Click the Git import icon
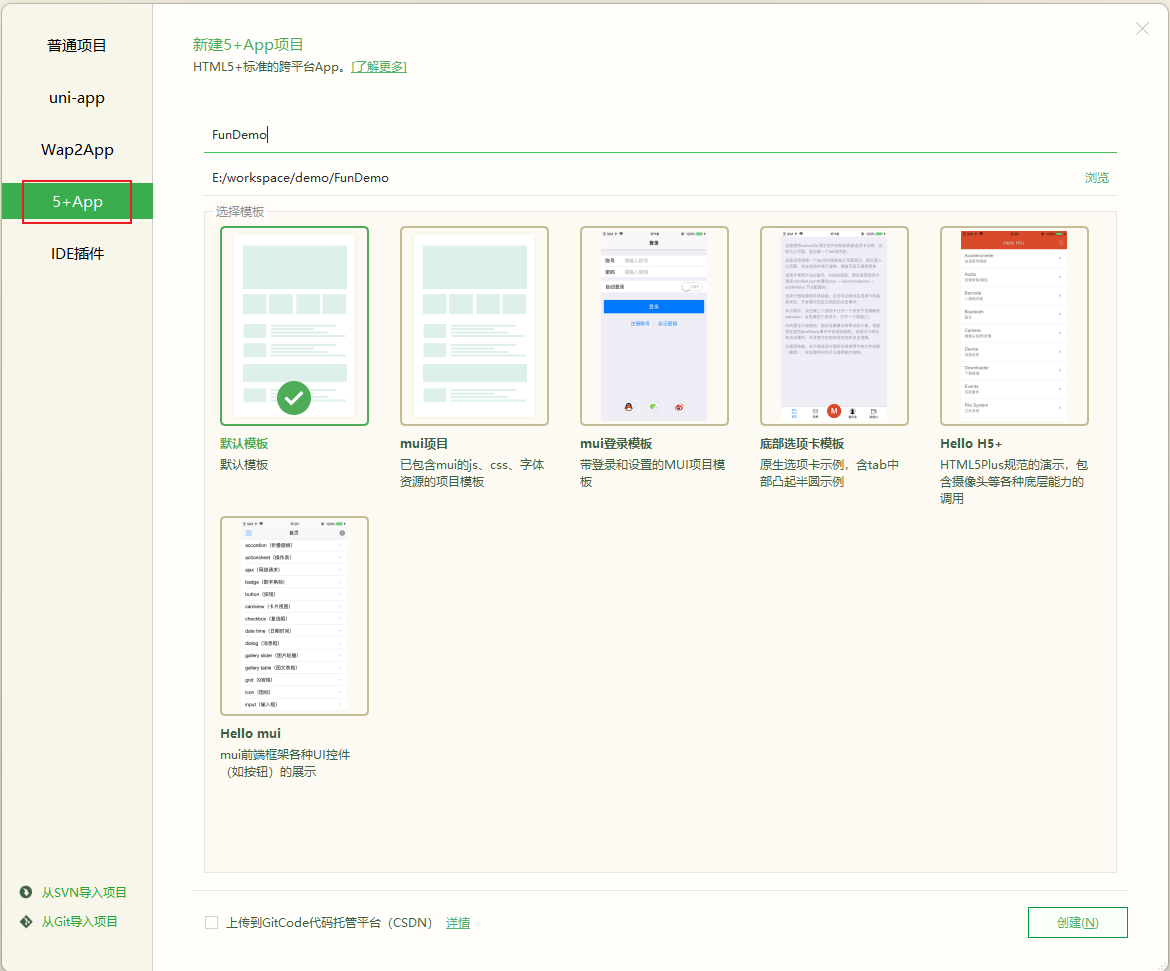Viewport: 1170px width, 971px height. click(x=26, y=921)
